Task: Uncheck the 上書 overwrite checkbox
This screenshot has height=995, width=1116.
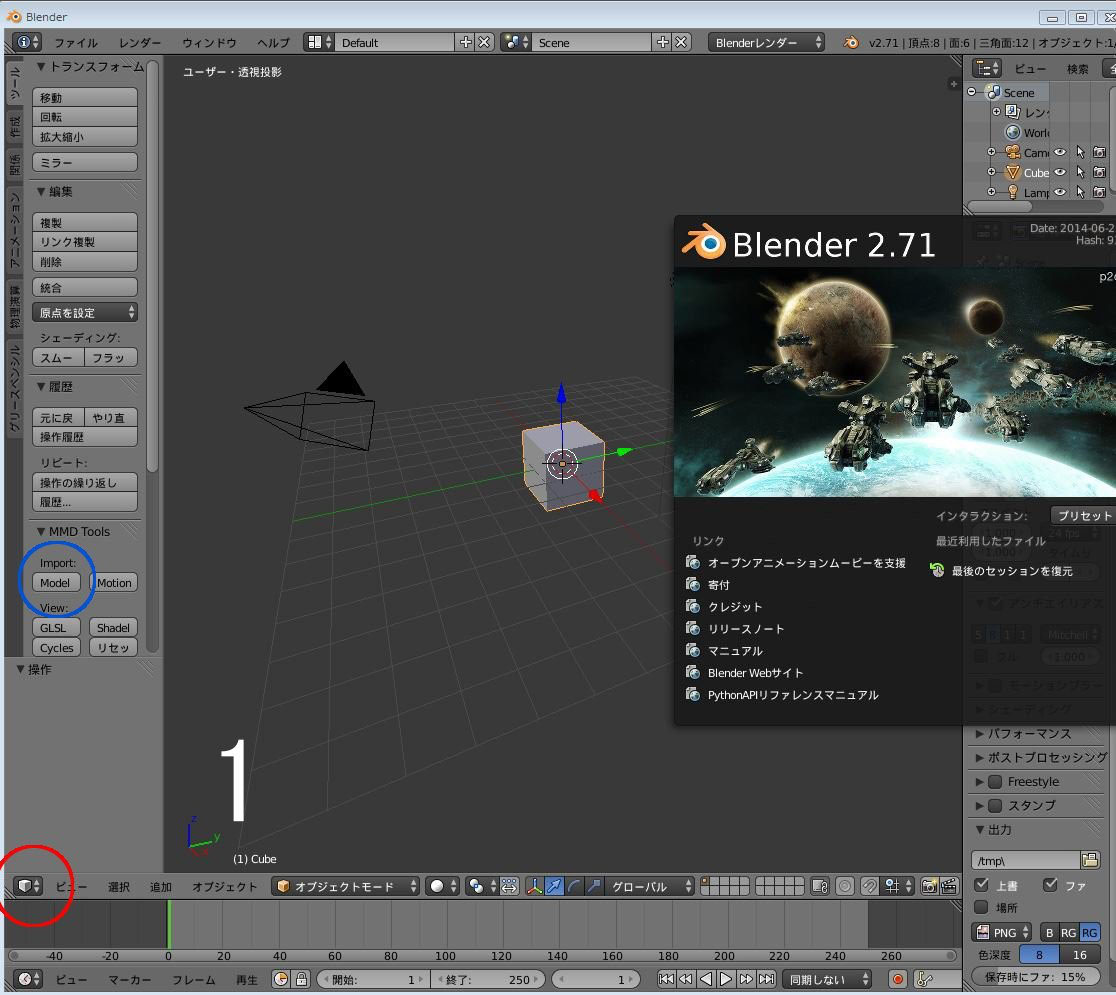Action: (982, 885)
